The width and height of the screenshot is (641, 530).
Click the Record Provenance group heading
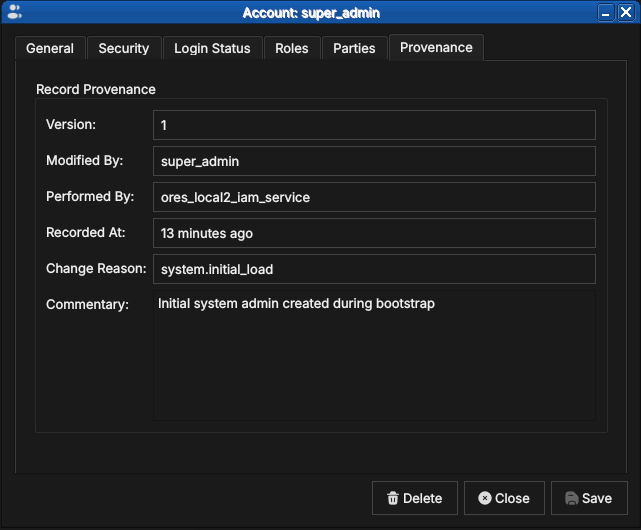click(96, 89)
